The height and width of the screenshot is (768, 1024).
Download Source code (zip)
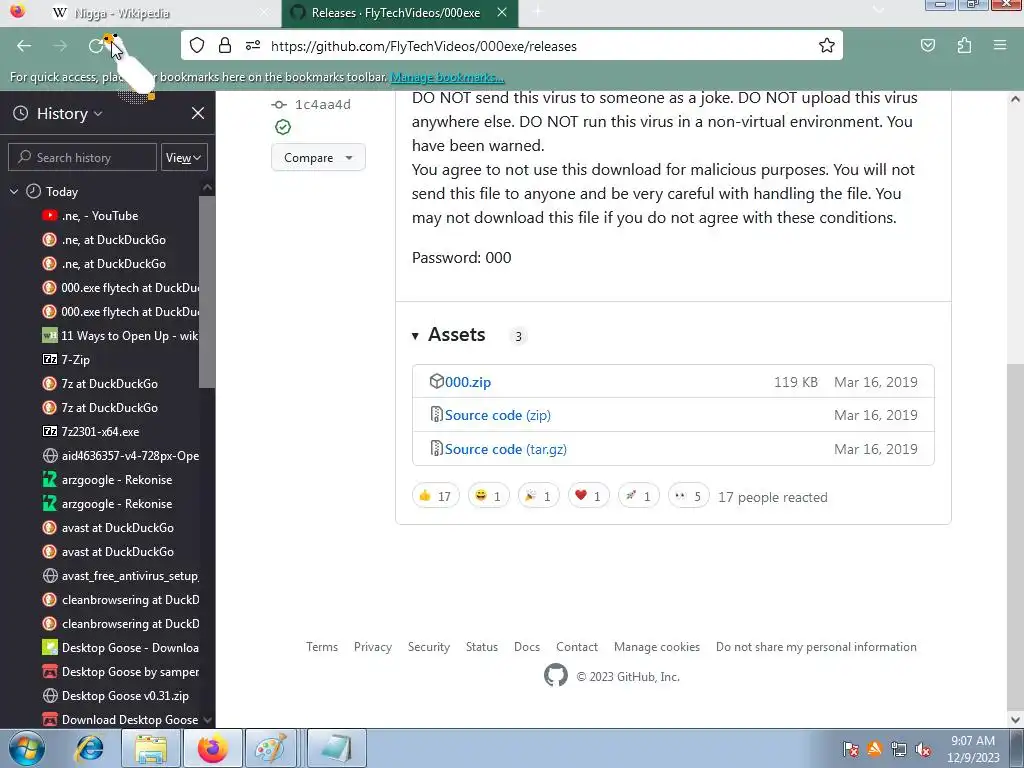click(498, 415)
